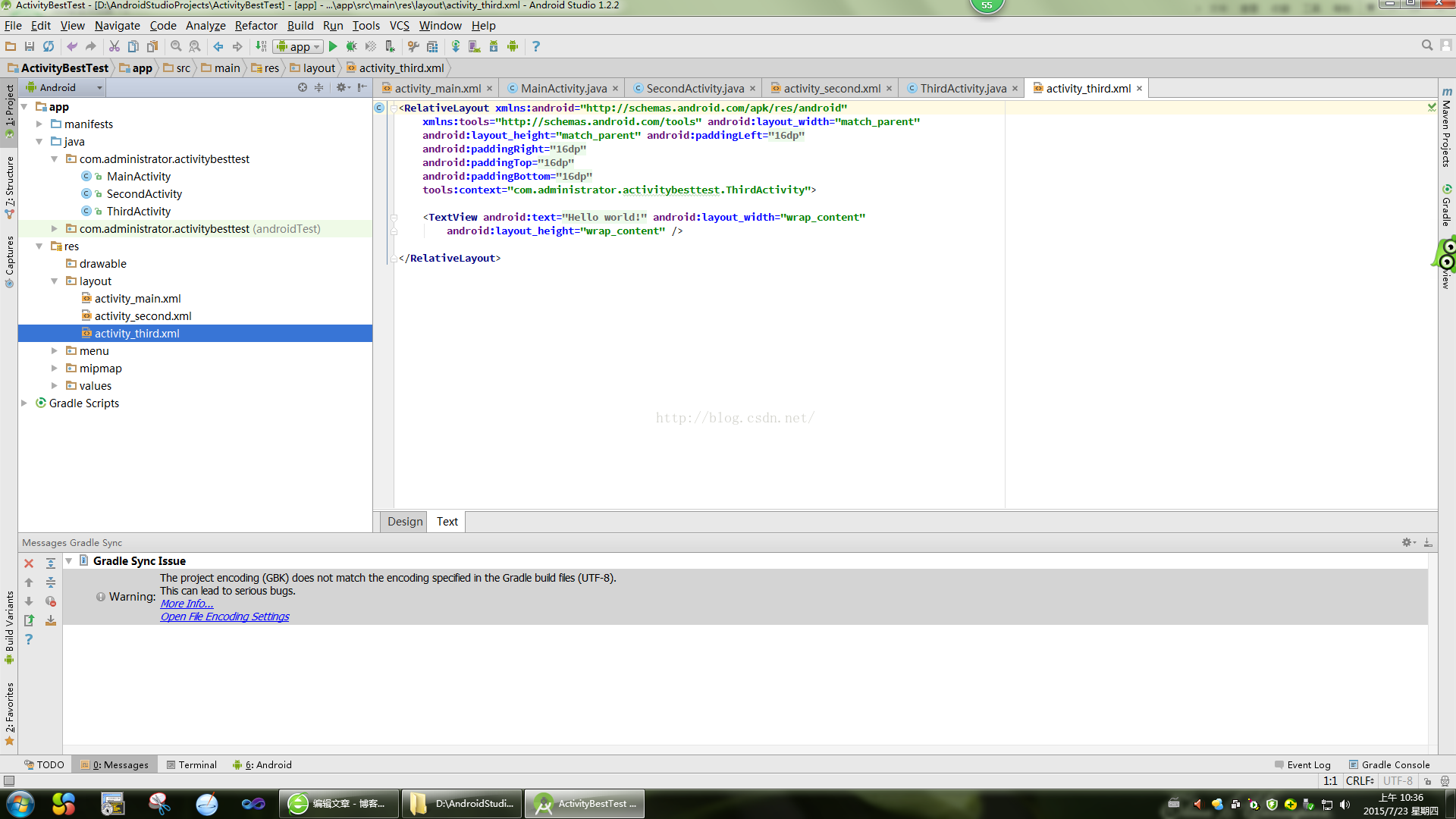Open the Android project view dropdown
The image size is (1456, 819).
[x=64, y=88]
